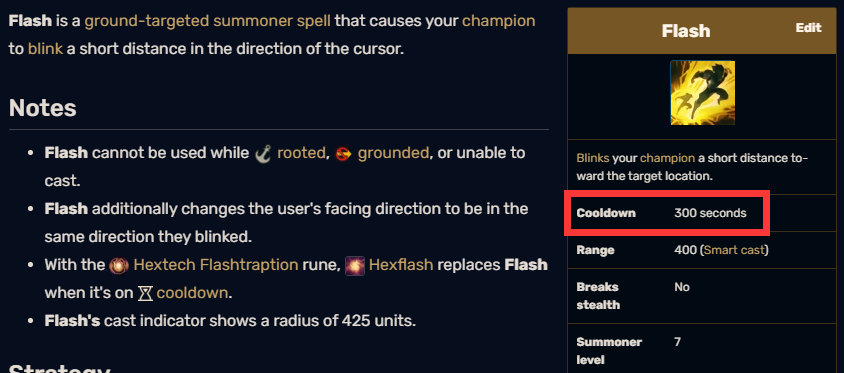The image size is (844, 373).
Task: Open the rooted text link
Action: pyautogui.click(x=301, y=153)
